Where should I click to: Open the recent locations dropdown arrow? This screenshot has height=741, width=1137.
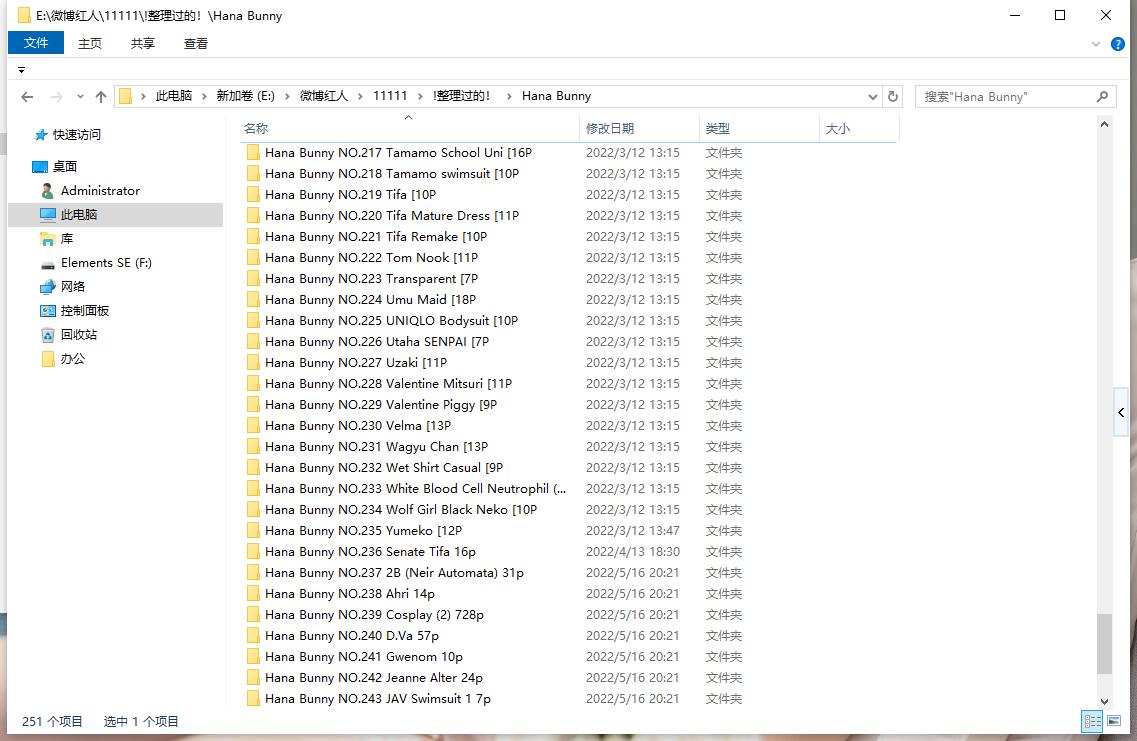[x=80, y=96]
